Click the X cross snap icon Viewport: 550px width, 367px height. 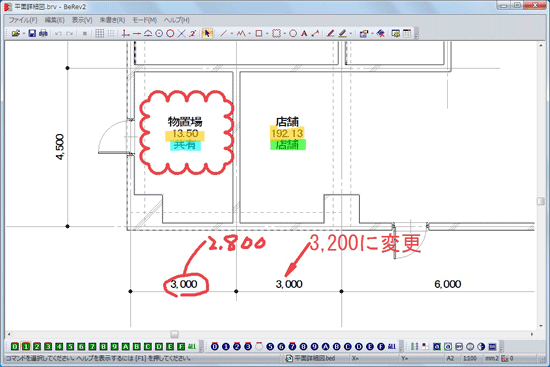pos(181,33)
